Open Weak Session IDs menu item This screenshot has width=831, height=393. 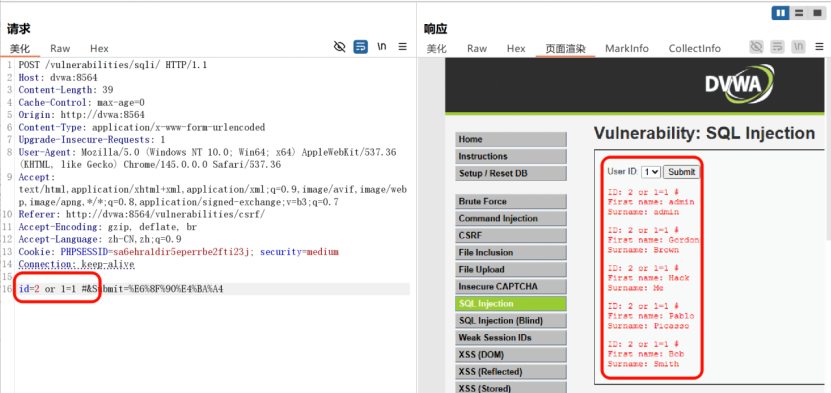(511, 337)
